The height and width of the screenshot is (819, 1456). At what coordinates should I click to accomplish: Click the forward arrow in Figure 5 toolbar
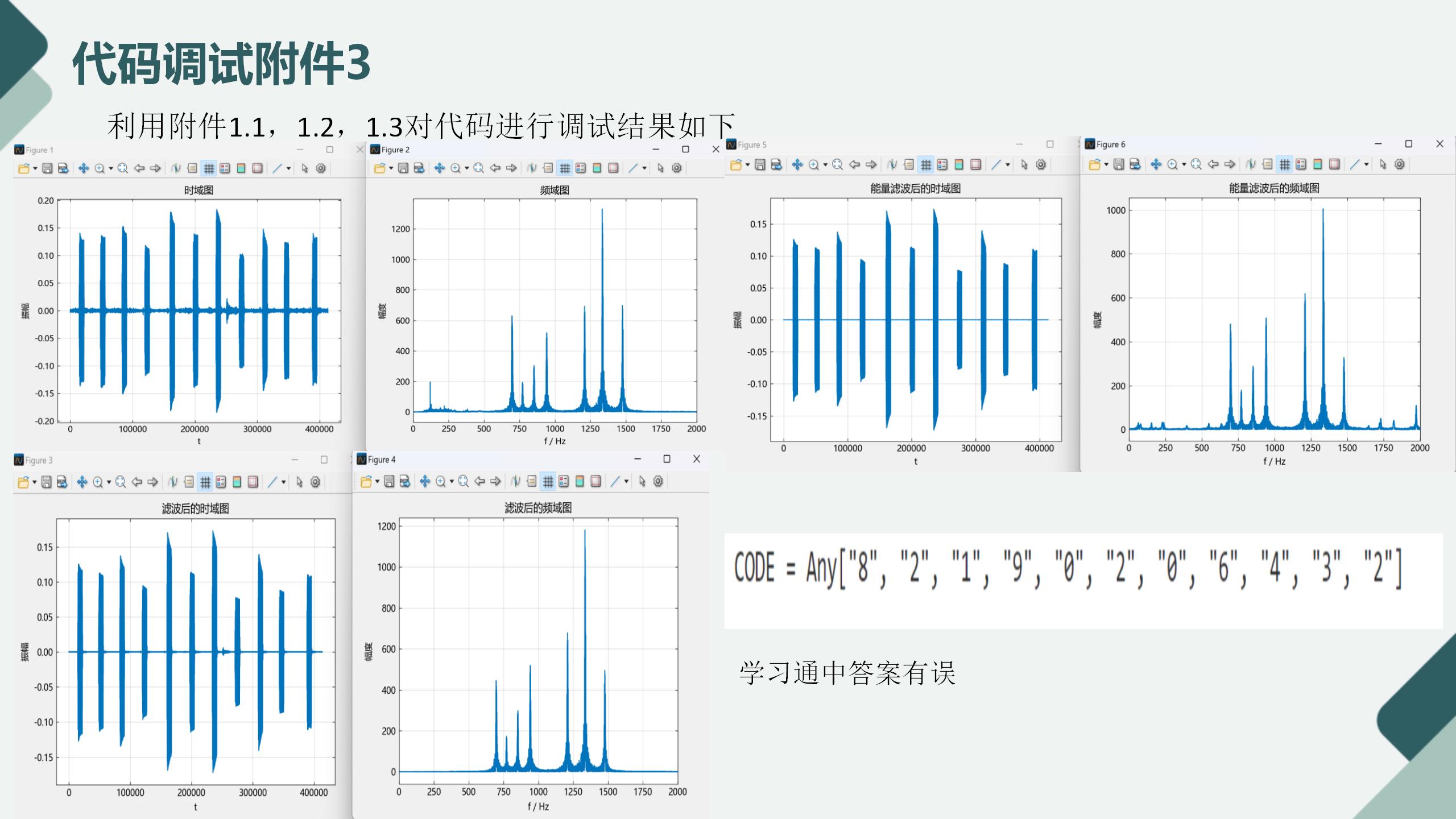[x=871, y=165]
